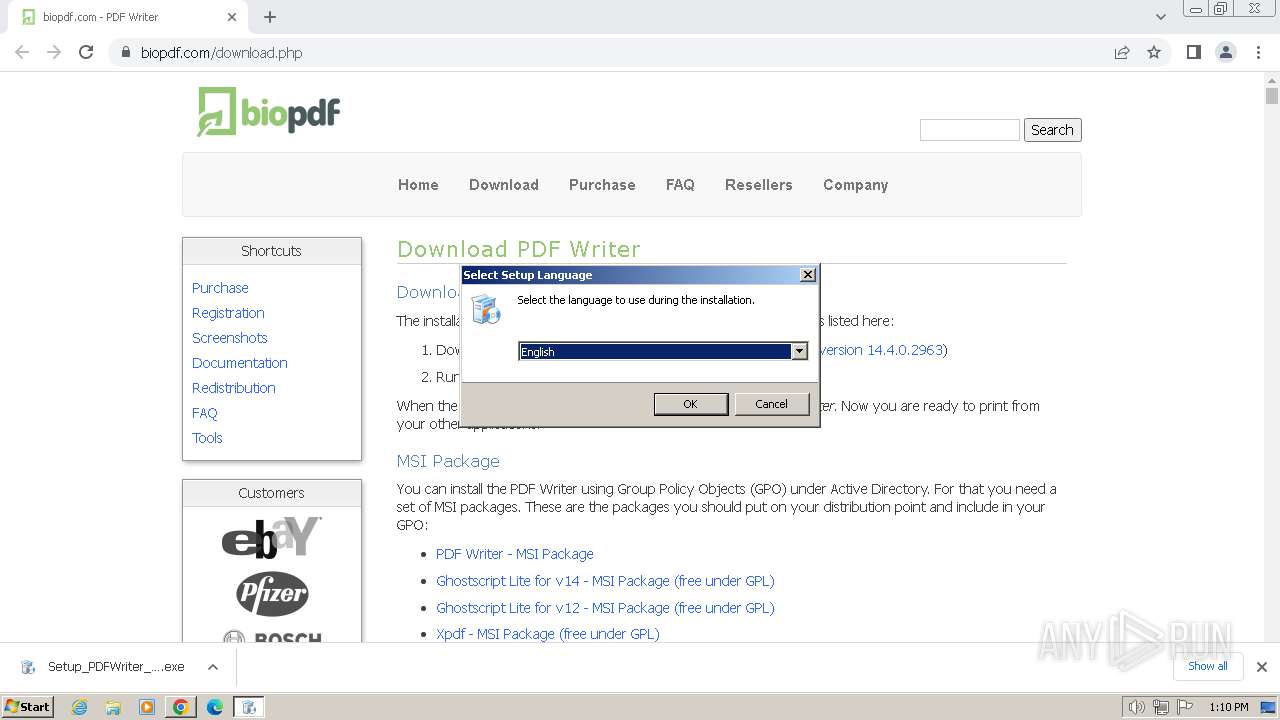
Task: Open Chrome's three-dot menu
Action: tap(1258, 52)
